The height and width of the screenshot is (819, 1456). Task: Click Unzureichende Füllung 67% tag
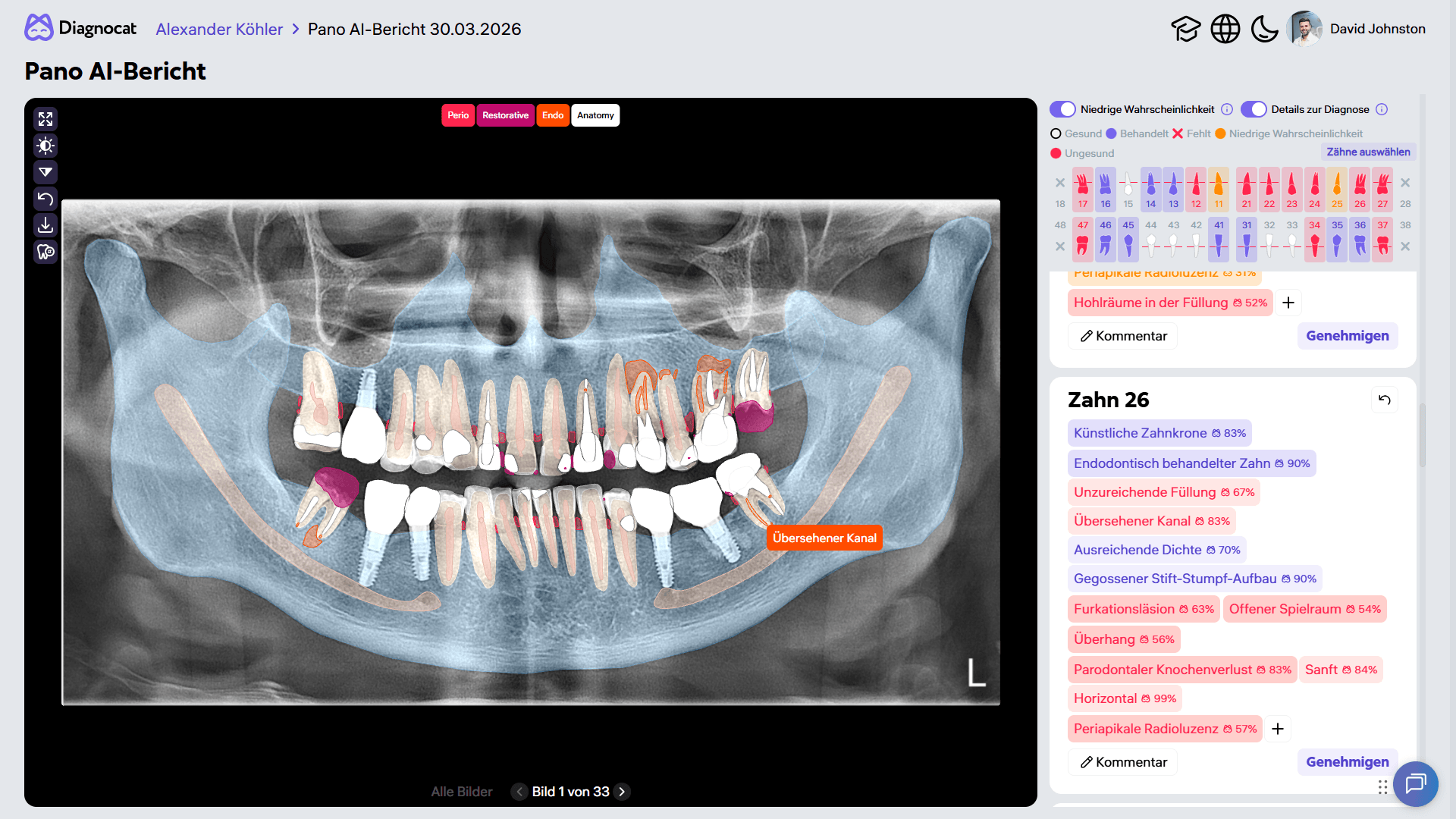click(1164, 492)
